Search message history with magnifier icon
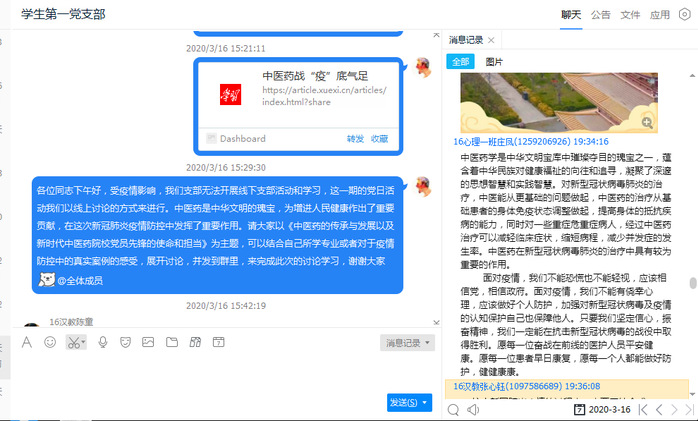698x421 pixels. (x=453, y=409)
